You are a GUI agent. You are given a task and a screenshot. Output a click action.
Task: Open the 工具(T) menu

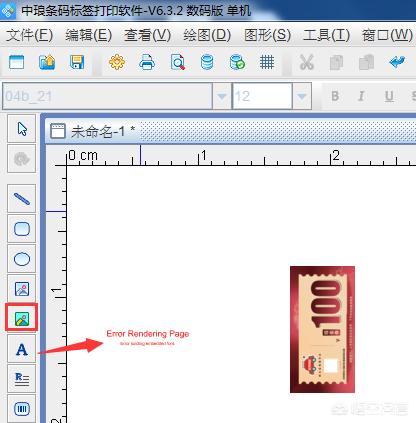(x=326, y=35)
